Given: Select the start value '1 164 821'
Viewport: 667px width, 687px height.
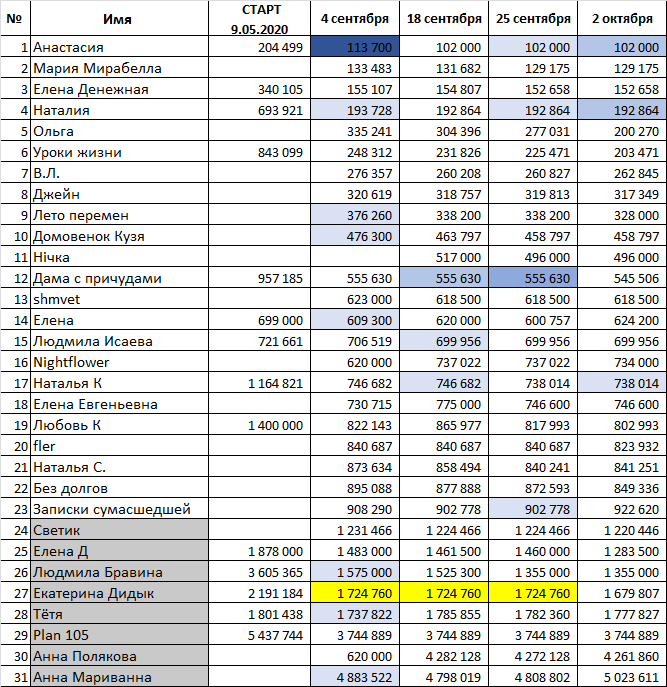Looking at the screenshot, I should pyautogui.click(x=259, y=383).
